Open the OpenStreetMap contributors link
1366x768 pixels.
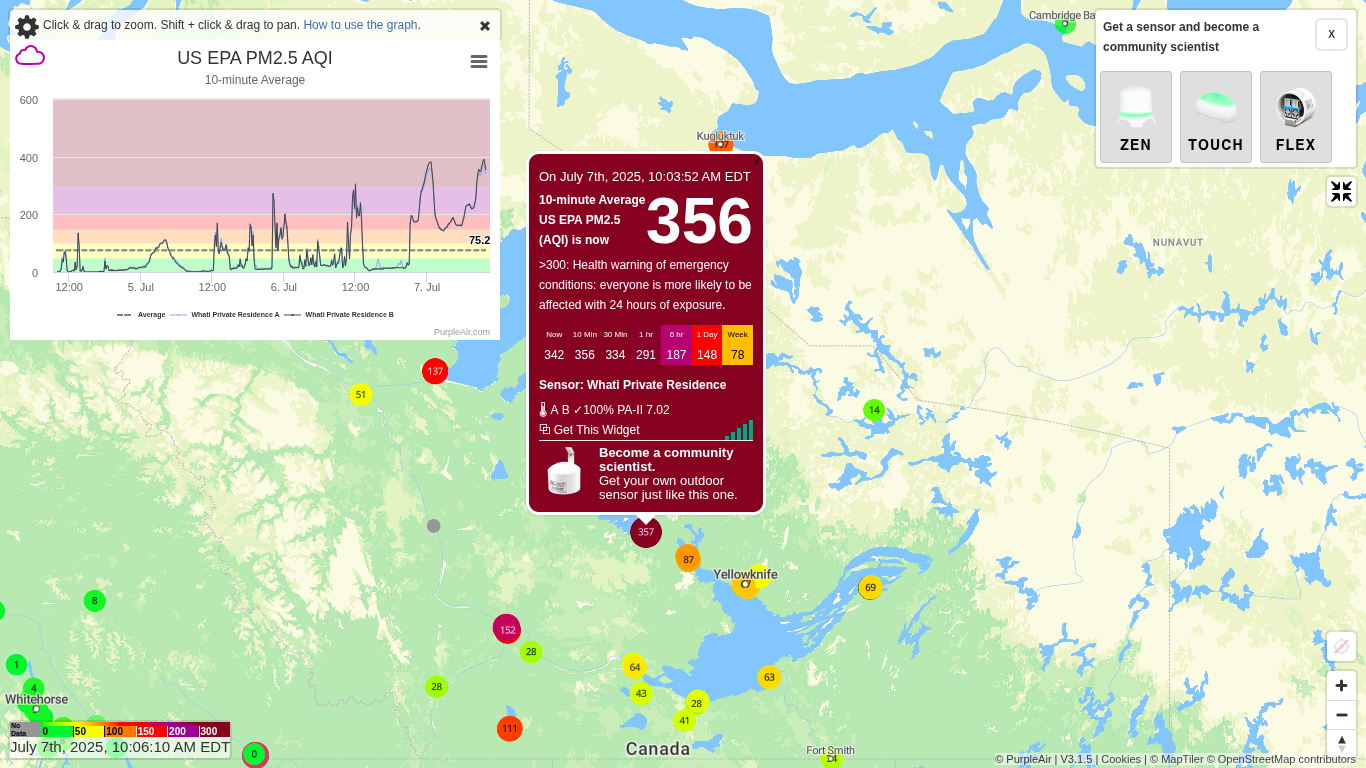[x=1281, y=759]
